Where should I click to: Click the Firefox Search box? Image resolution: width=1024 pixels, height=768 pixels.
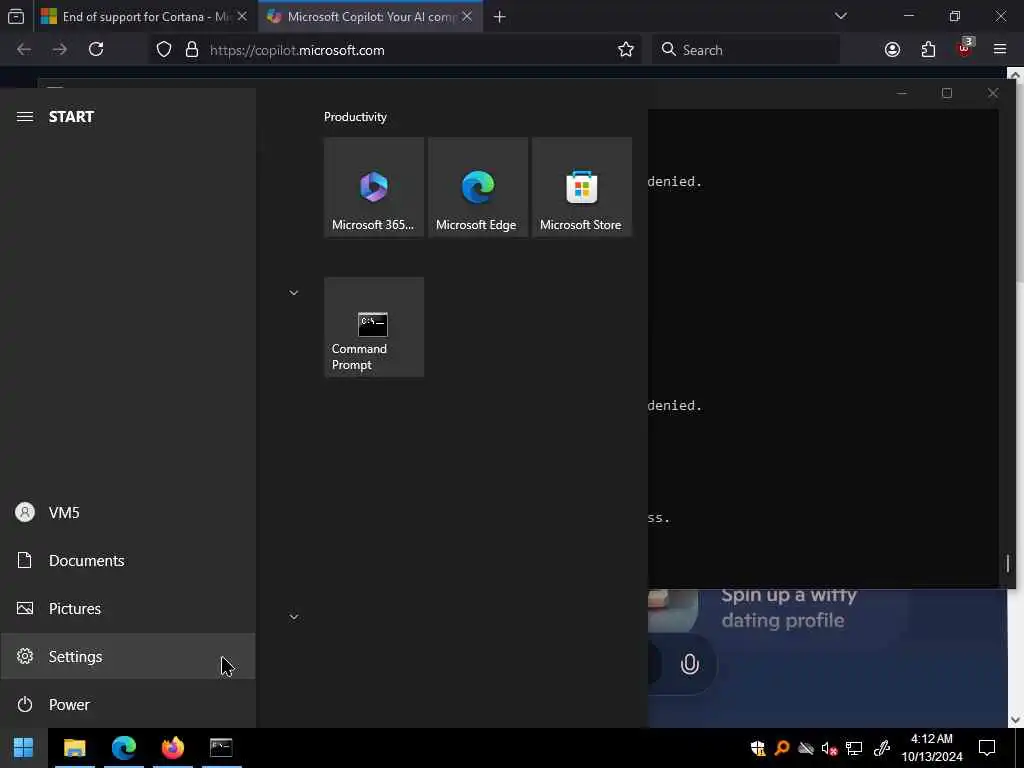(x=746, y=50)
